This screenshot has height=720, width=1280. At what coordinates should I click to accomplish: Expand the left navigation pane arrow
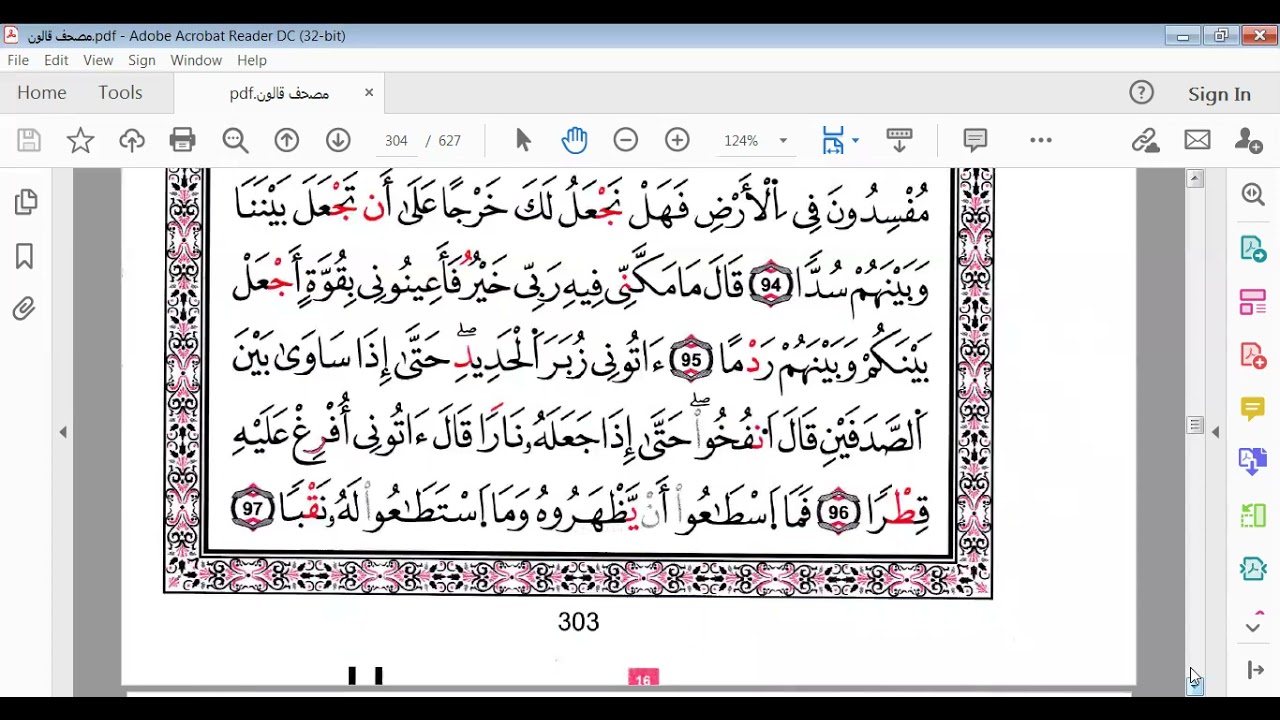[63, 432]
